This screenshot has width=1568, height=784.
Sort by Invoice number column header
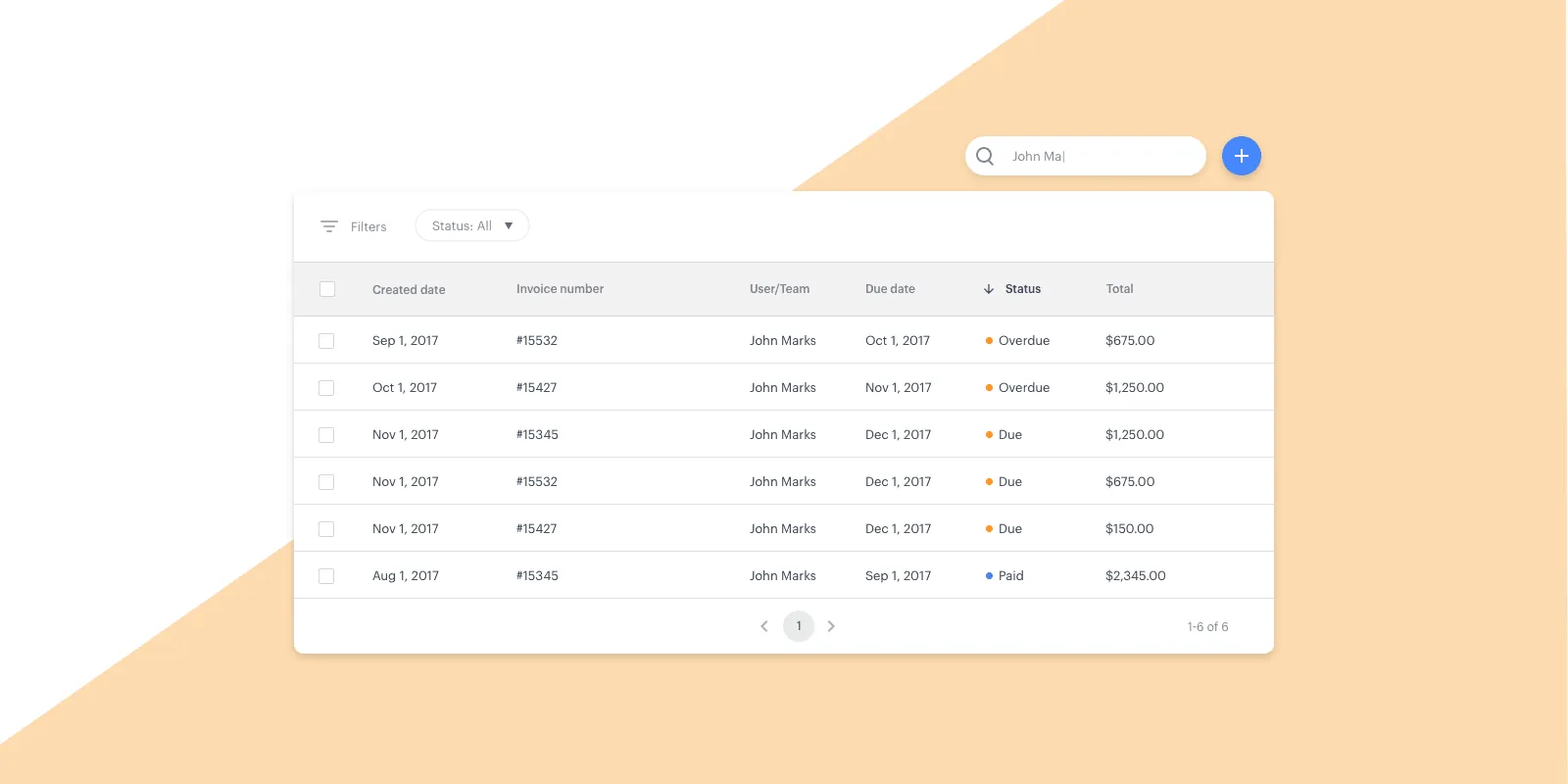[560, 289]
